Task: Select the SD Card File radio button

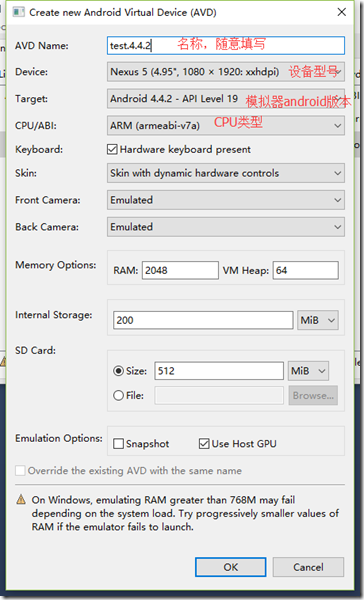Action: point(118,395)
